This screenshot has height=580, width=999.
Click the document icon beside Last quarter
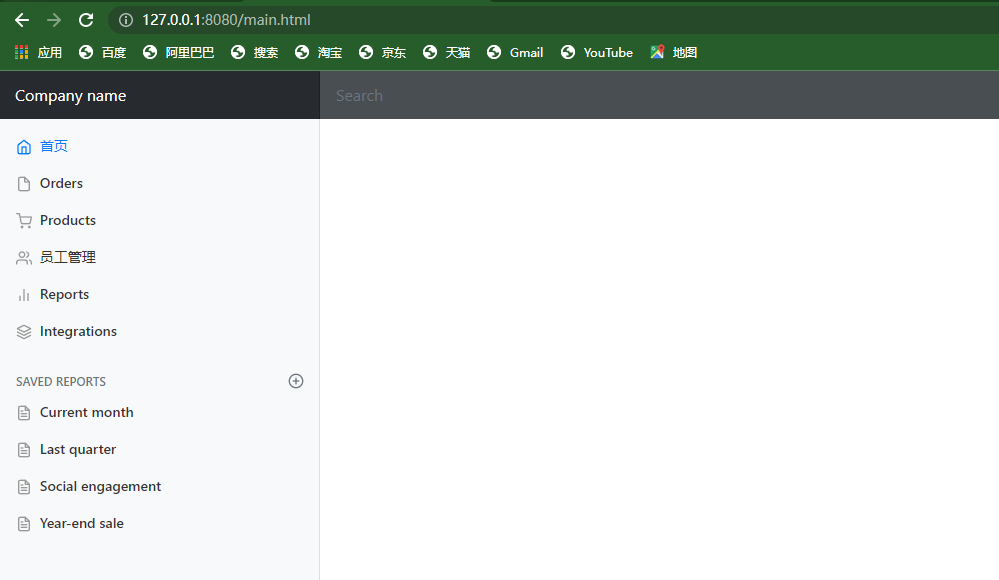(24, 450)
